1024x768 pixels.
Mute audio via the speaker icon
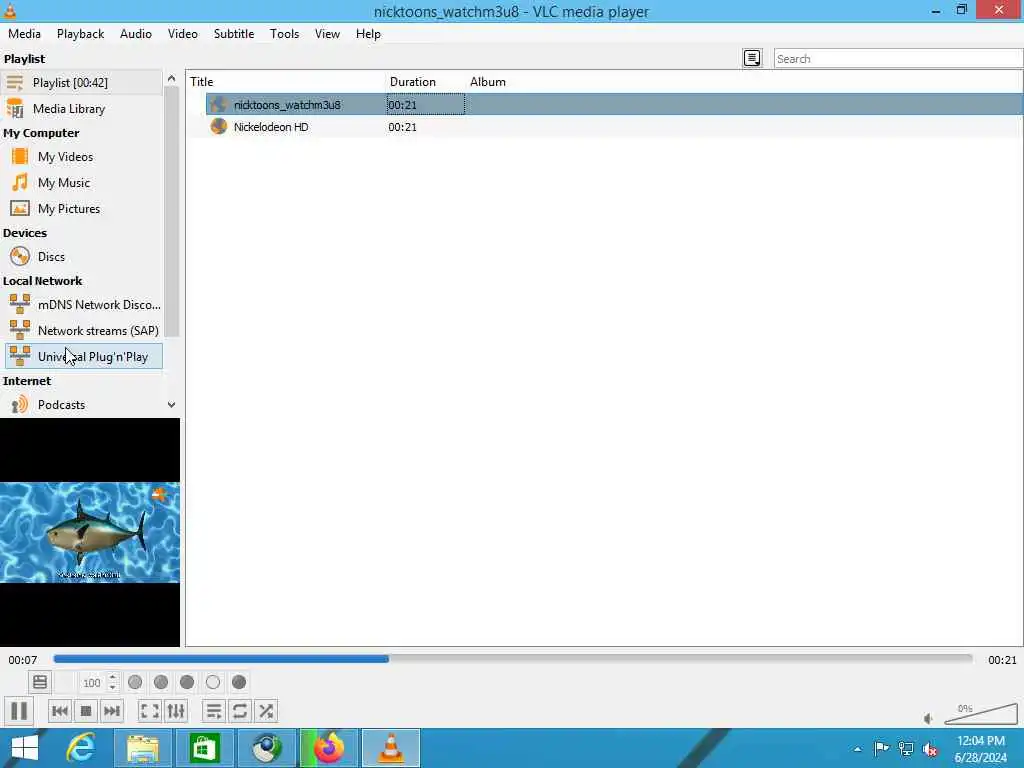[928, 718]
